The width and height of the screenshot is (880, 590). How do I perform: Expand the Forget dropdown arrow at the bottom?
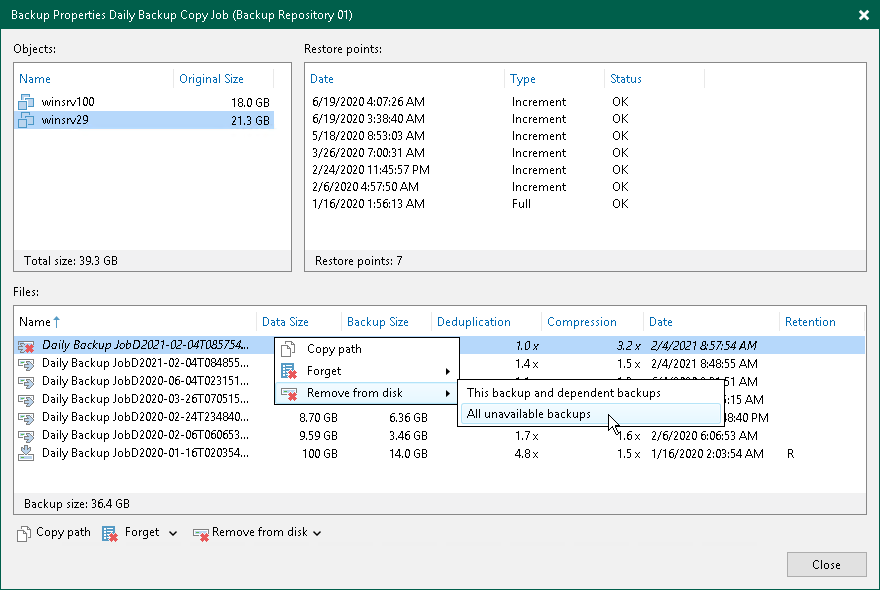click(x=171, y=532)
